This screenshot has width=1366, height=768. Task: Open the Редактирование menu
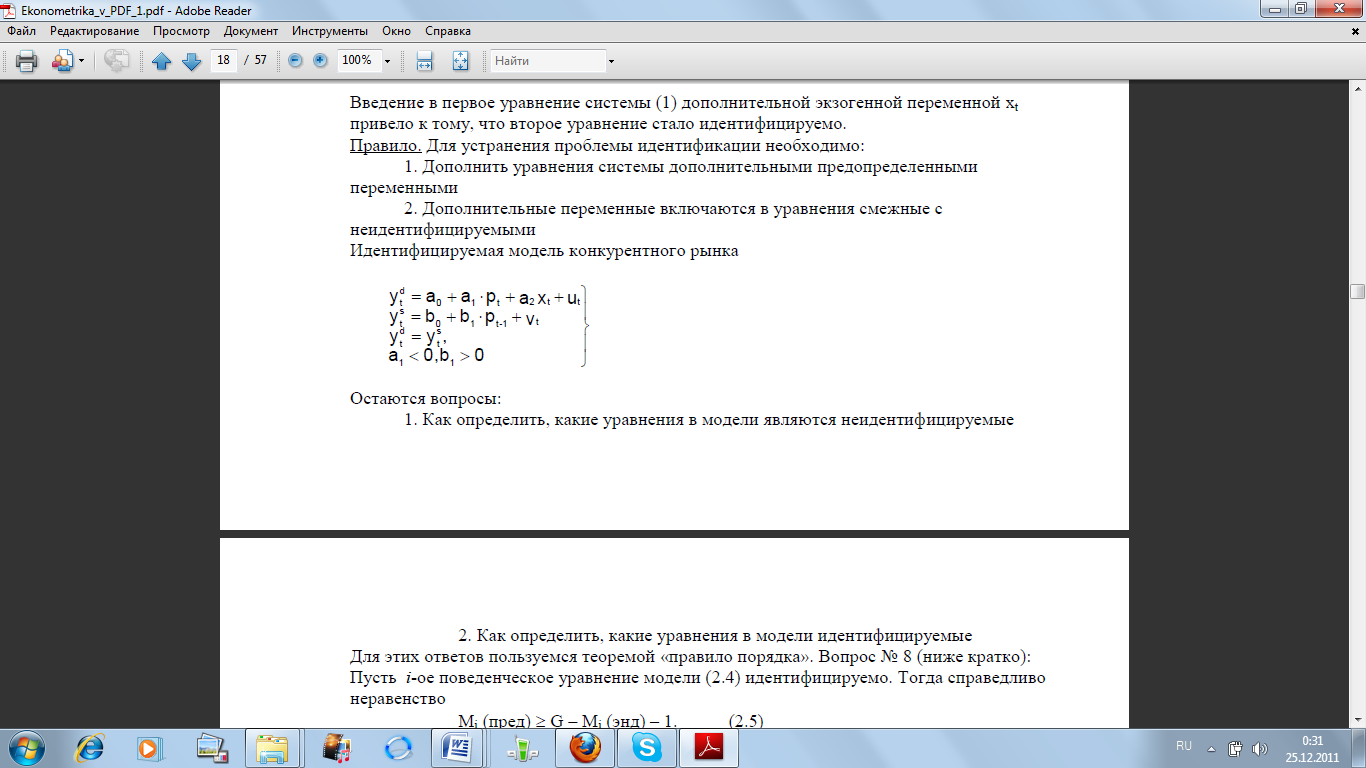point(95,31)
